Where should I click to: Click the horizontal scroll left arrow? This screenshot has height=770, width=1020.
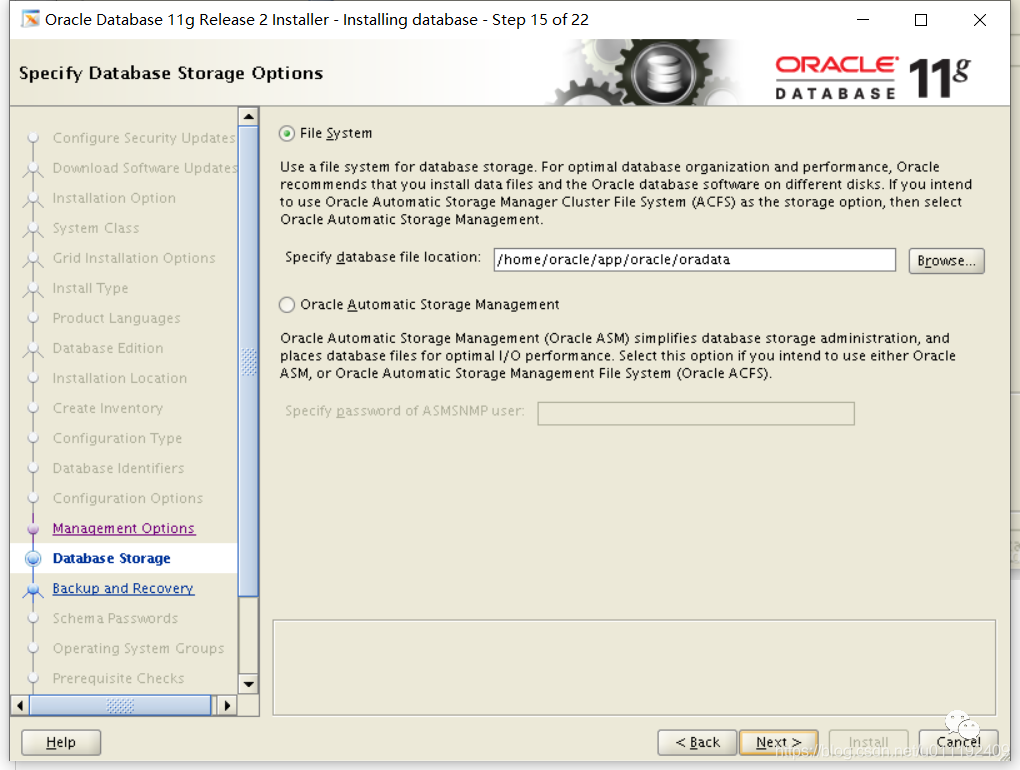(20, 705)
